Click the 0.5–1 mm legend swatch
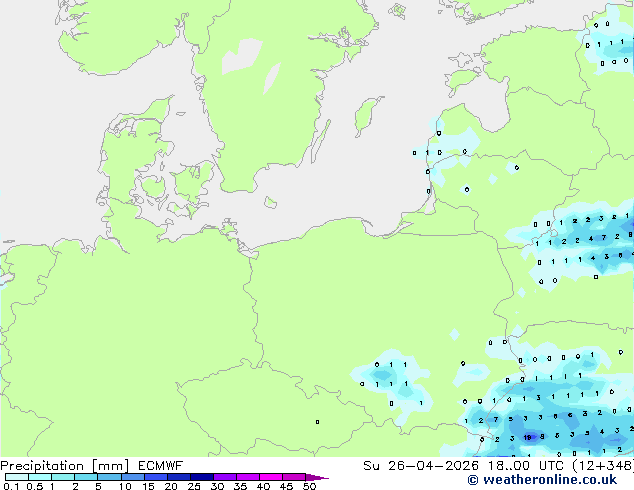This screenshot has width=634, height=490. click(40, 477)
